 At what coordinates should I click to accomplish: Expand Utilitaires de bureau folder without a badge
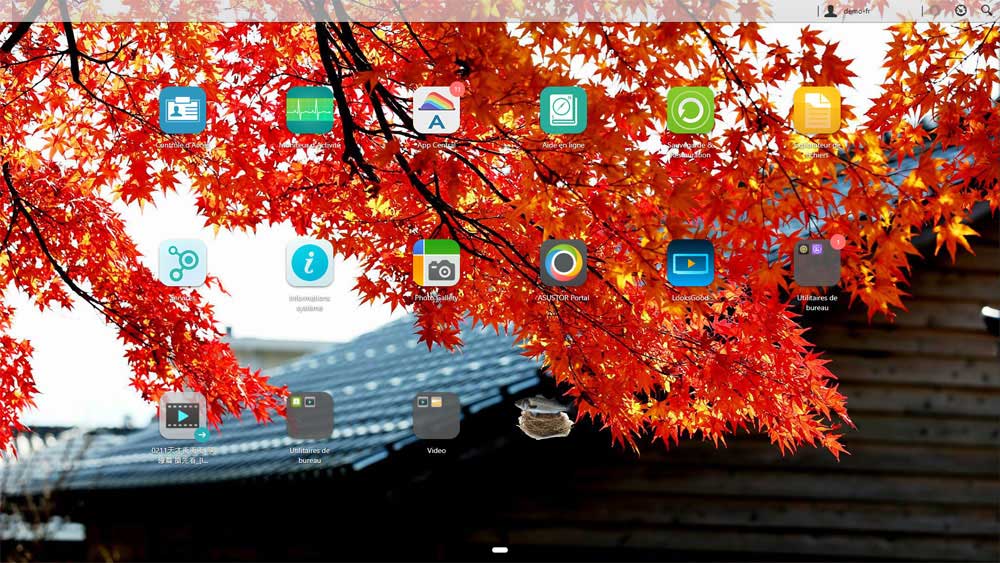[310, 416]
